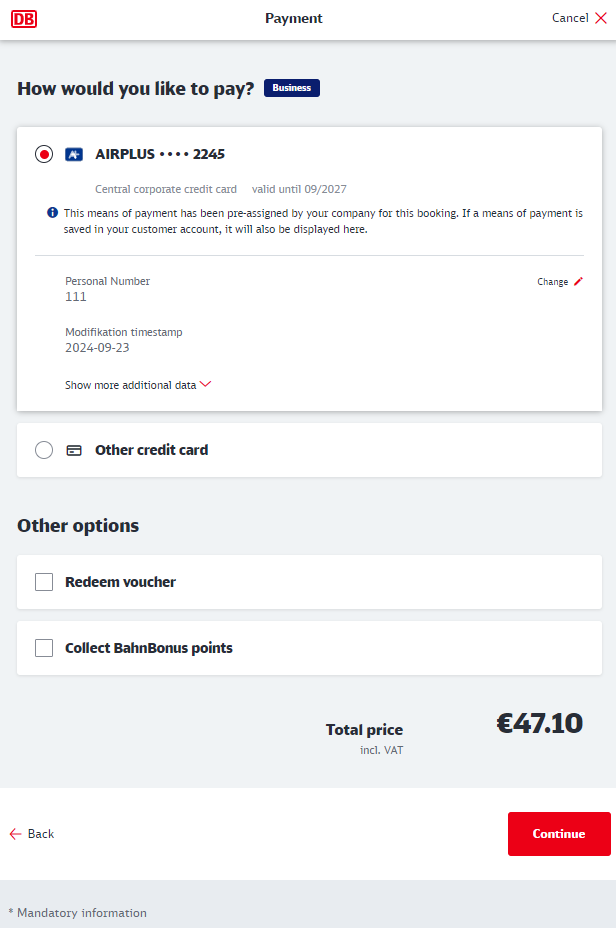Expand Show more additional data
616x928 pixels.
click(x=131, y=385)
